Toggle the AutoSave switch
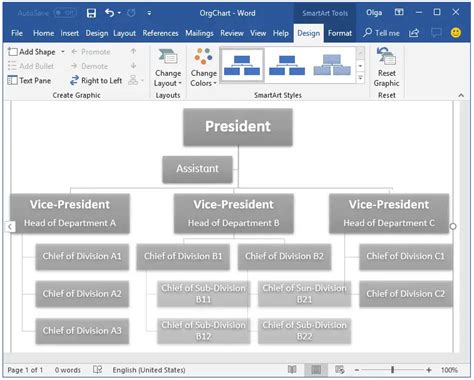Screen dimensions: 474x380 coord(65,13)
